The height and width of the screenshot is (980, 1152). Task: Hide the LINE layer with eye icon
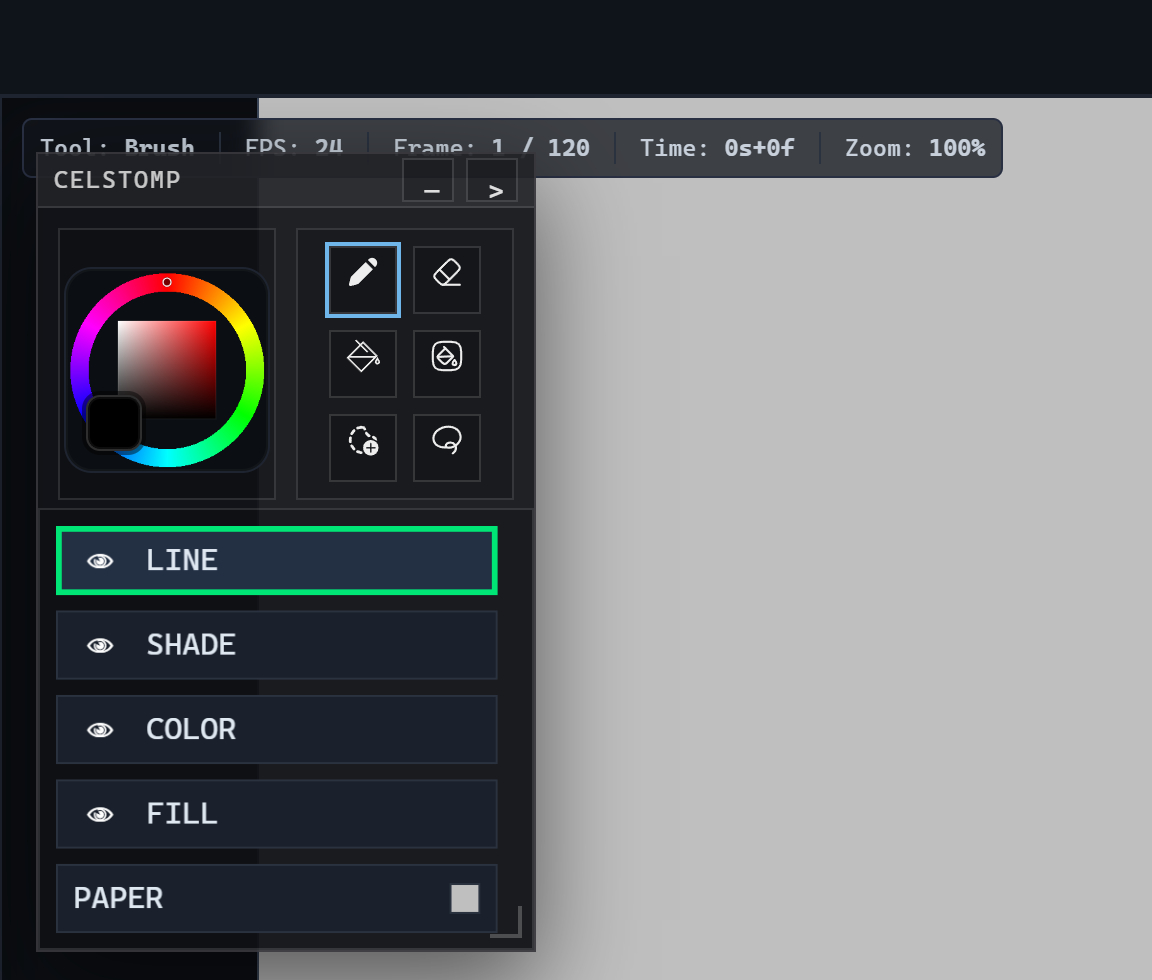tap(100, 561)
